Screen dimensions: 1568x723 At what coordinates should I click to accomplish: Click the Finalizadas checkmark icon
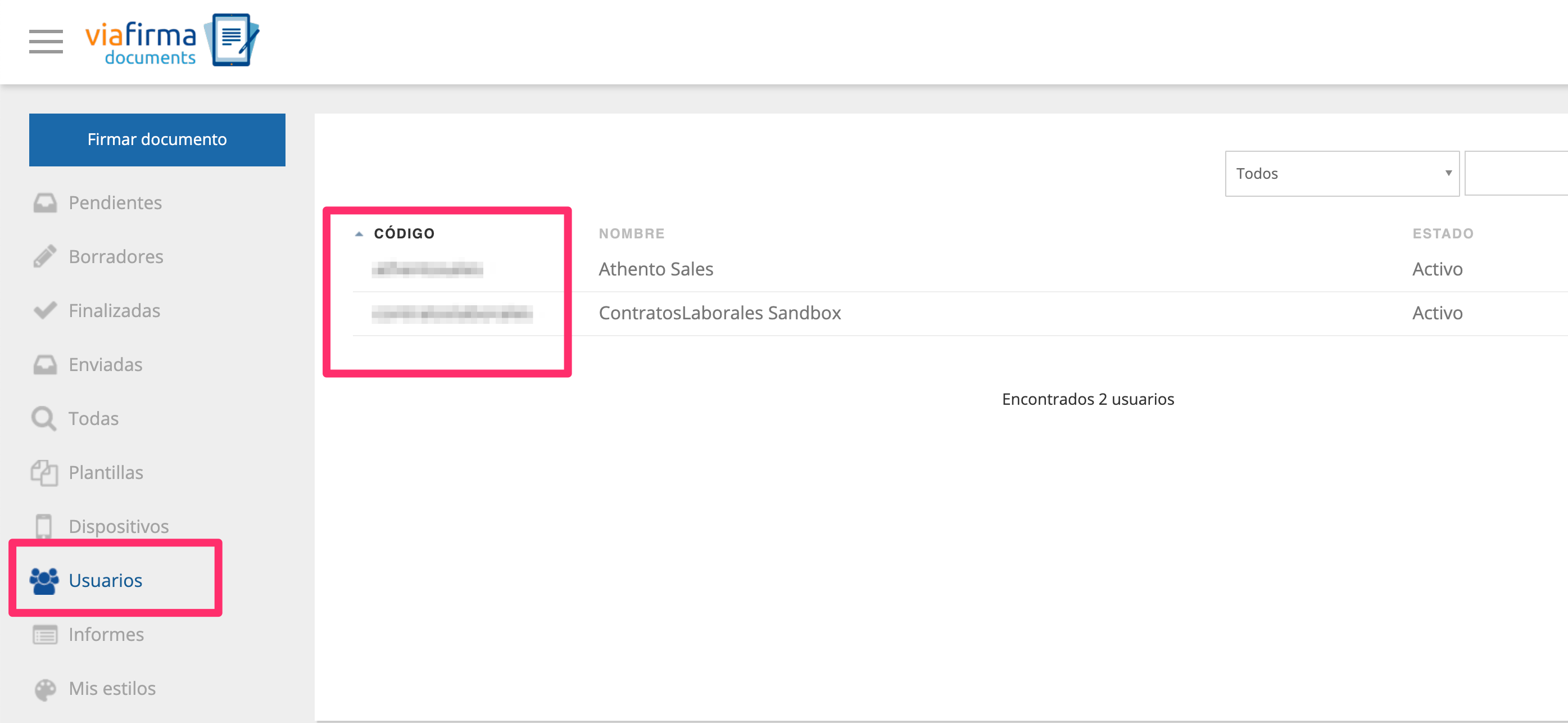(45, 311)
